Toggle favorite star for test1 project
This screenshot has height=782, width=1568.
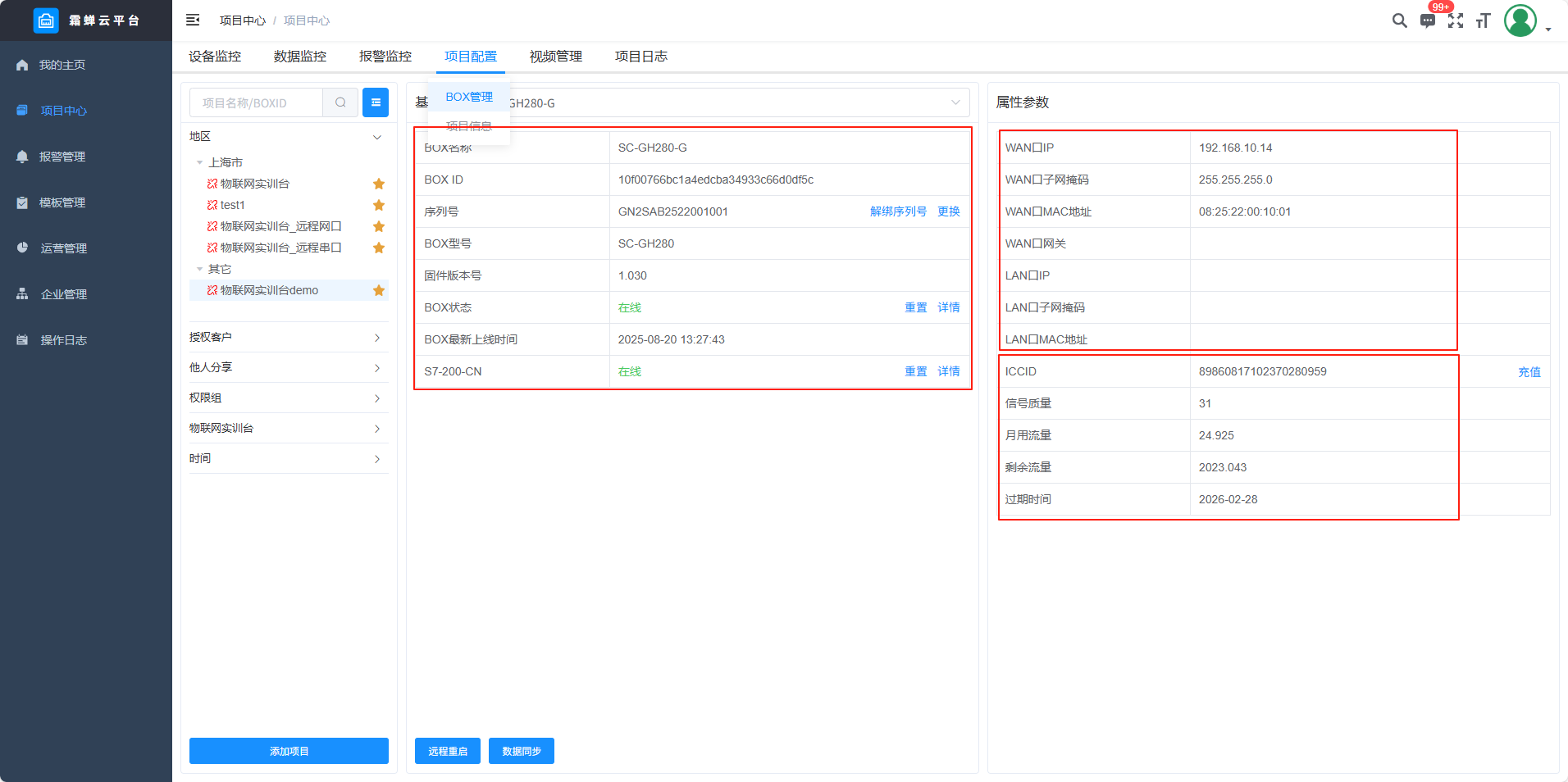379,205
